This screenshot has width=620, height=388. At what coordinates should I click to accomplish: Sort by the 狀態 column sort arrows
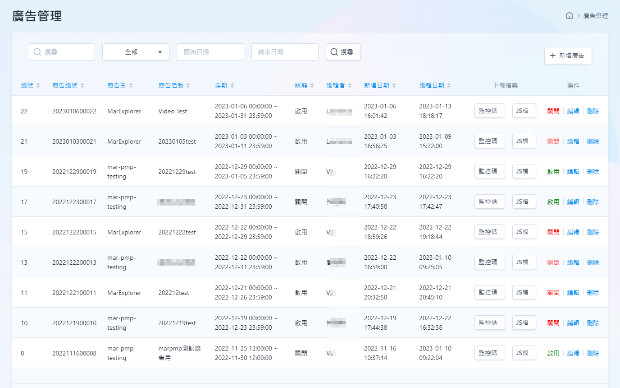click(x=312, y=85)
